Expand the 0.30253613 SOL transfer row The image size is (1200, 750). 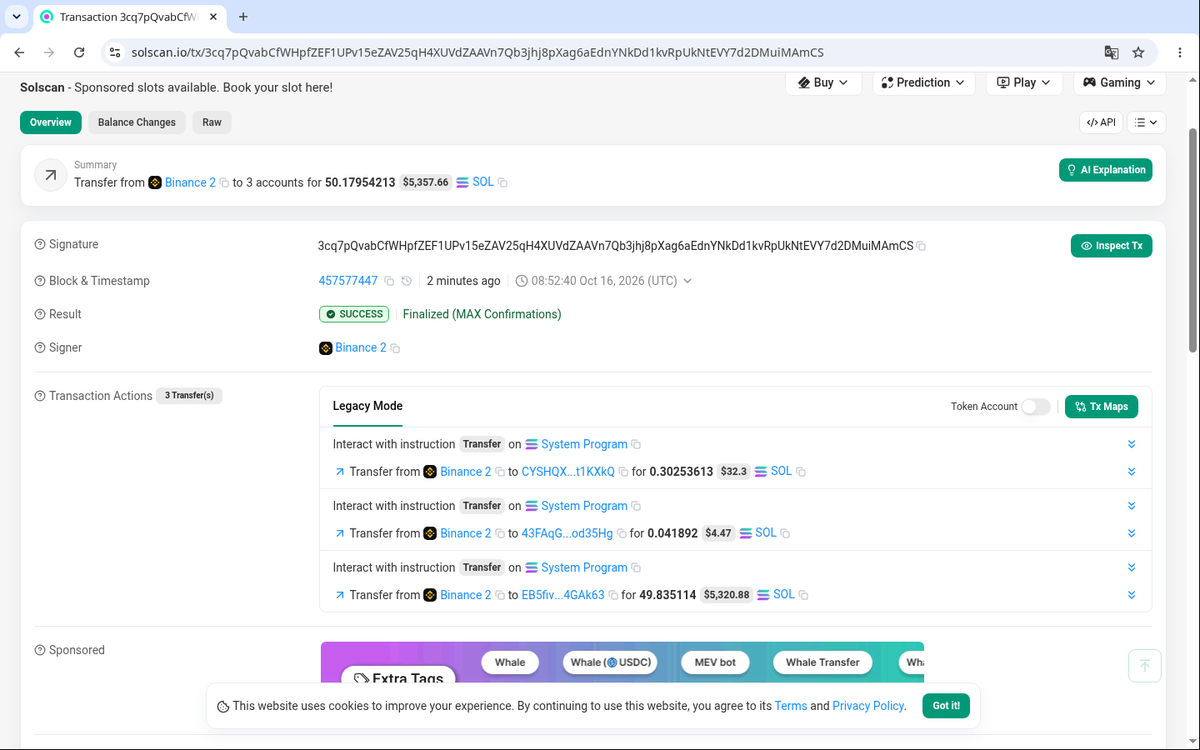(x=1131, y=472)
